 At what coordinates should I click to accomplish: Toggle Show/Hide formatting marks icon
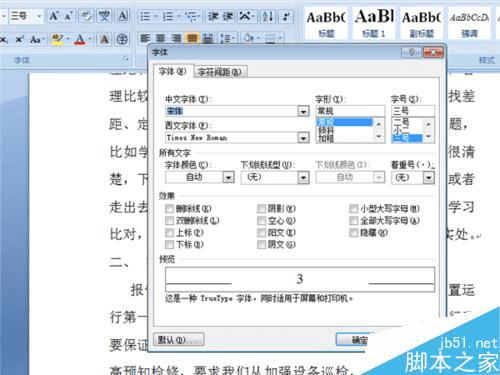click(x=286, y=16)
